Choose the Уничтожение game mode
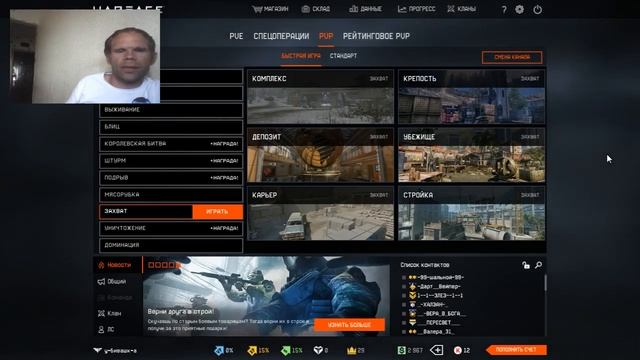Viewport: 640px width, 360px height. 171,229
